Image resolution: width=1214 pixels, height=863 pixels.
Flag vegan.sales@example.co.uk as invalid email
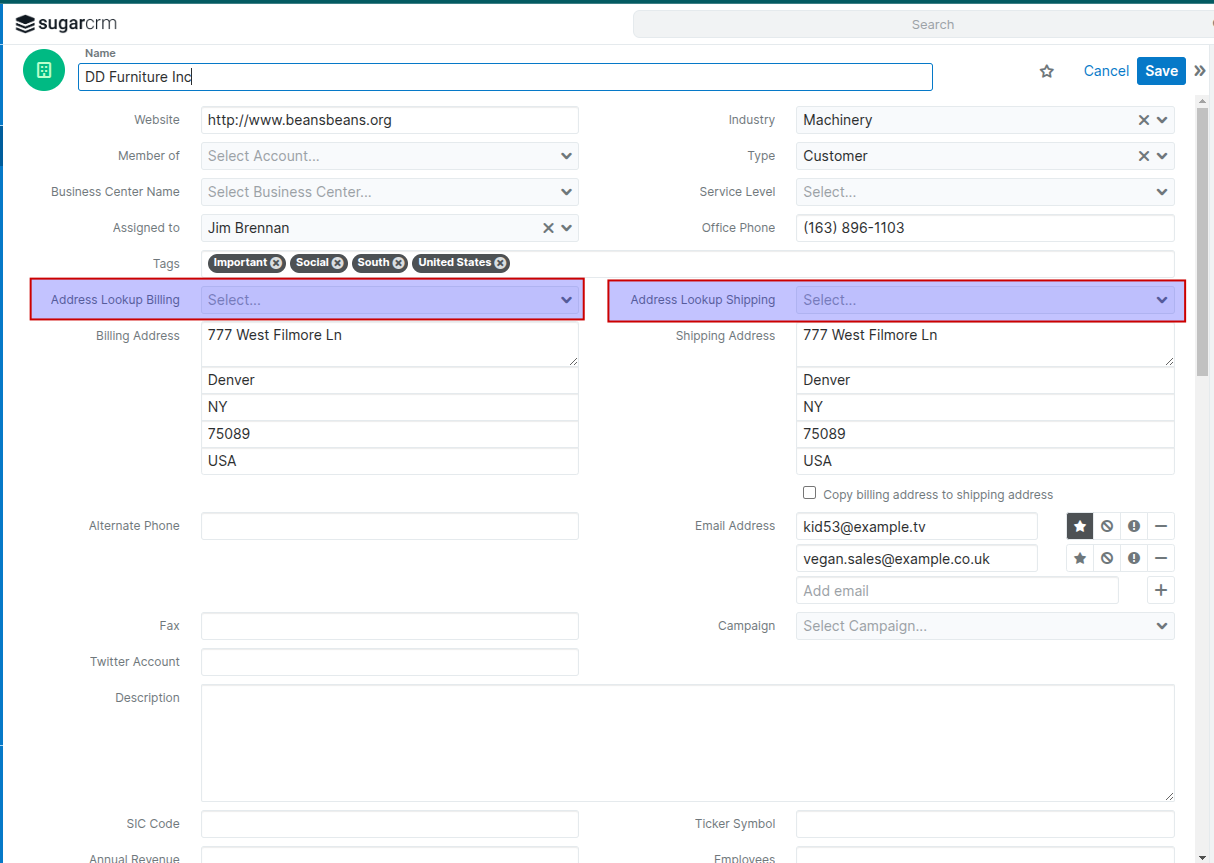(1134, 558)
